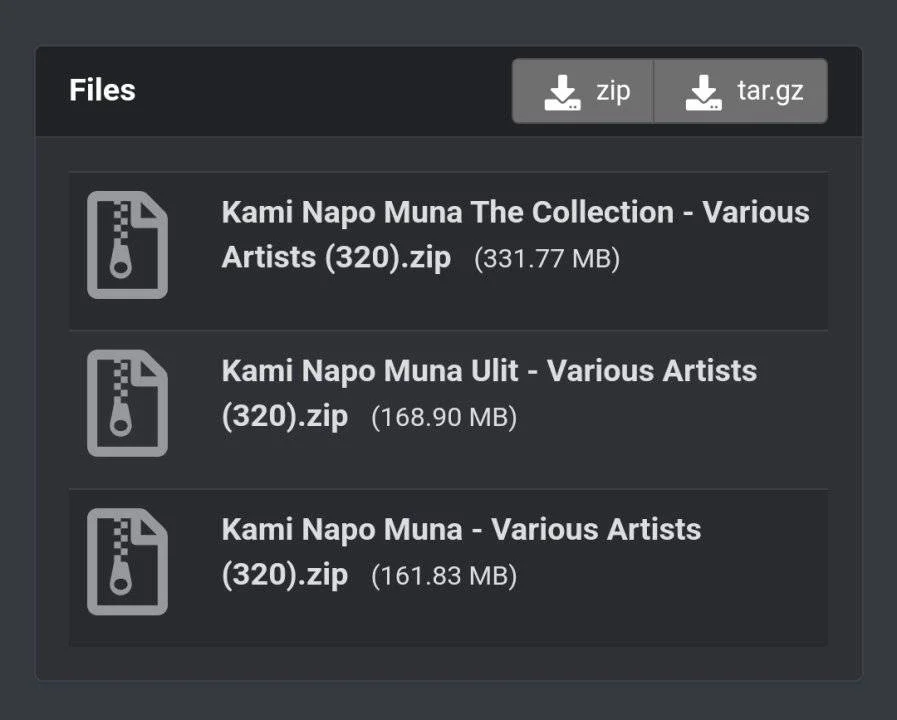Click the 331.77 MB size label
The image size is (897, 720).
point(547,258)
